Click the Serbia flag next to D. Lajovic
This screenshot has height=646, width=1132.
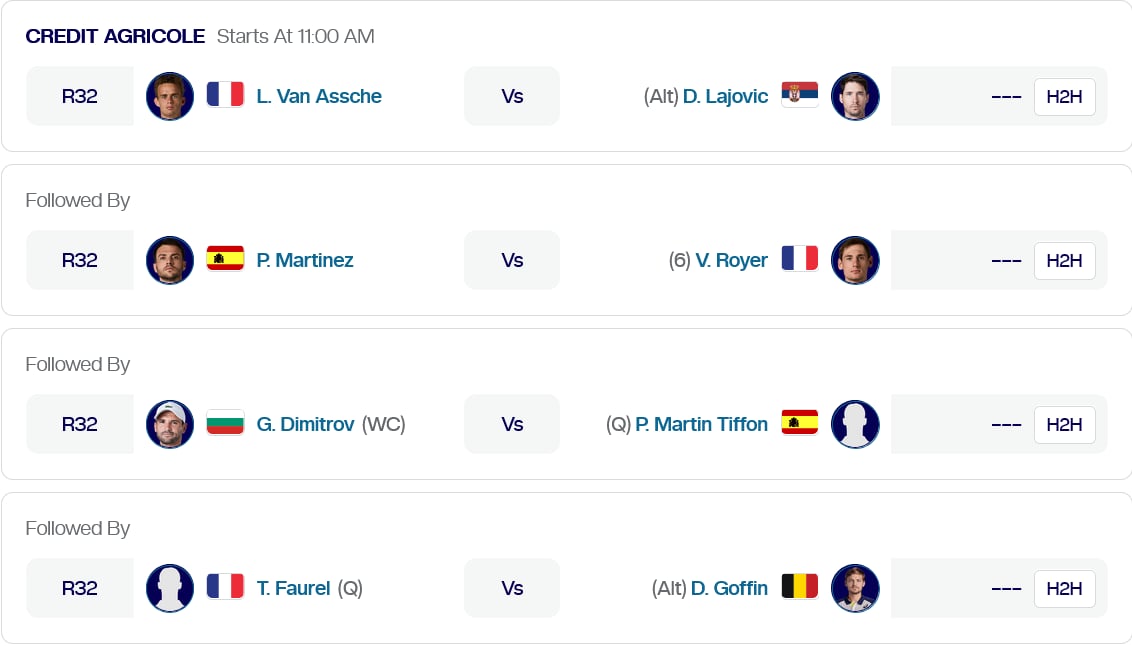click(799, 96)
